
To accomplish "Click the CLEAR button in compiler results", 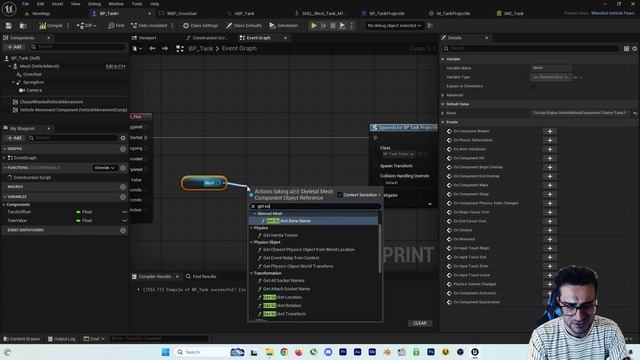I will pos(420,323).
